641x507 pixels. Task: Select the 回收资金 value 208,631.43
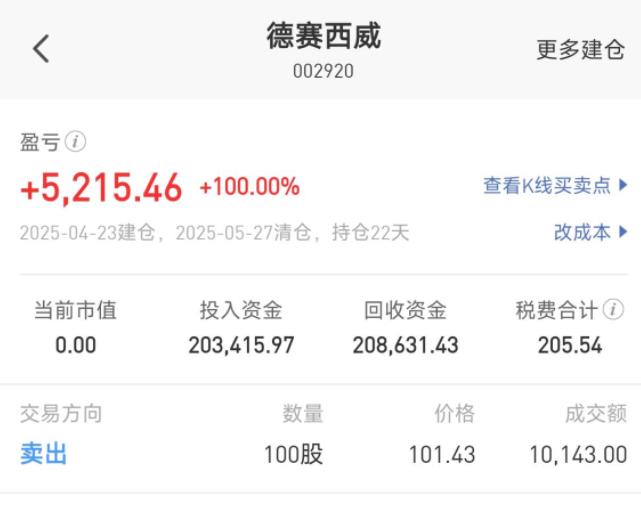tap(406, 345)
